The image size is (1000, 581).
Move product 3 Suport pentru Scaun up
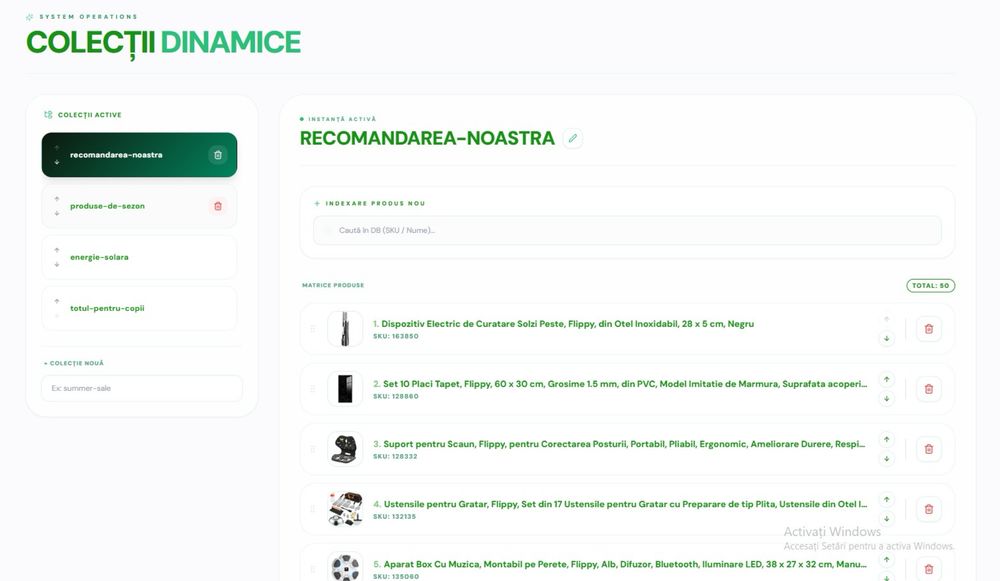tap(886, 439)
